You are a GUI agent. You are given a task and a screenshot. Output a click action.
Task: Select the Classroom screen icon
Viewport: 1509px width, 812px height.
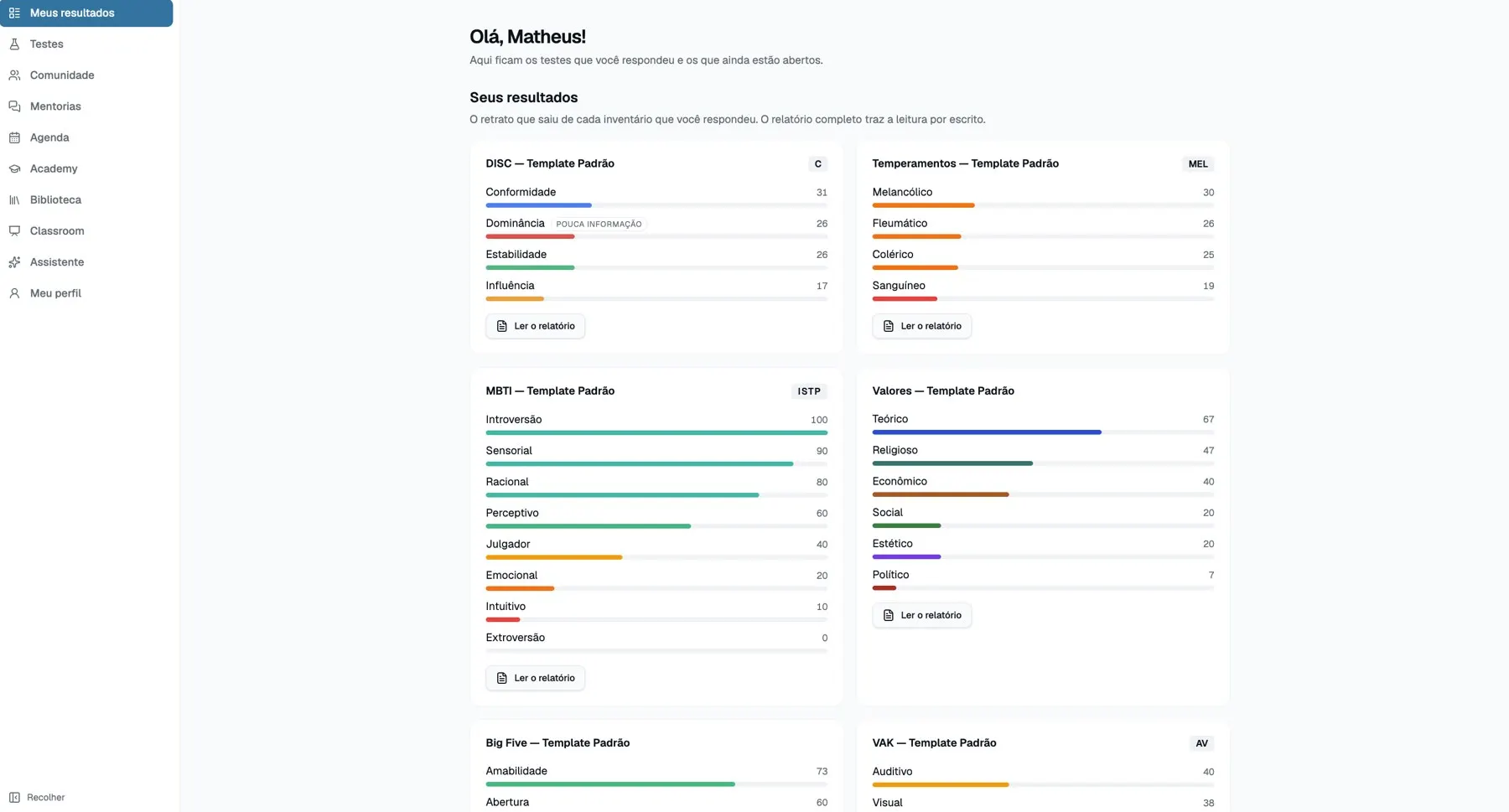(14, 230)
